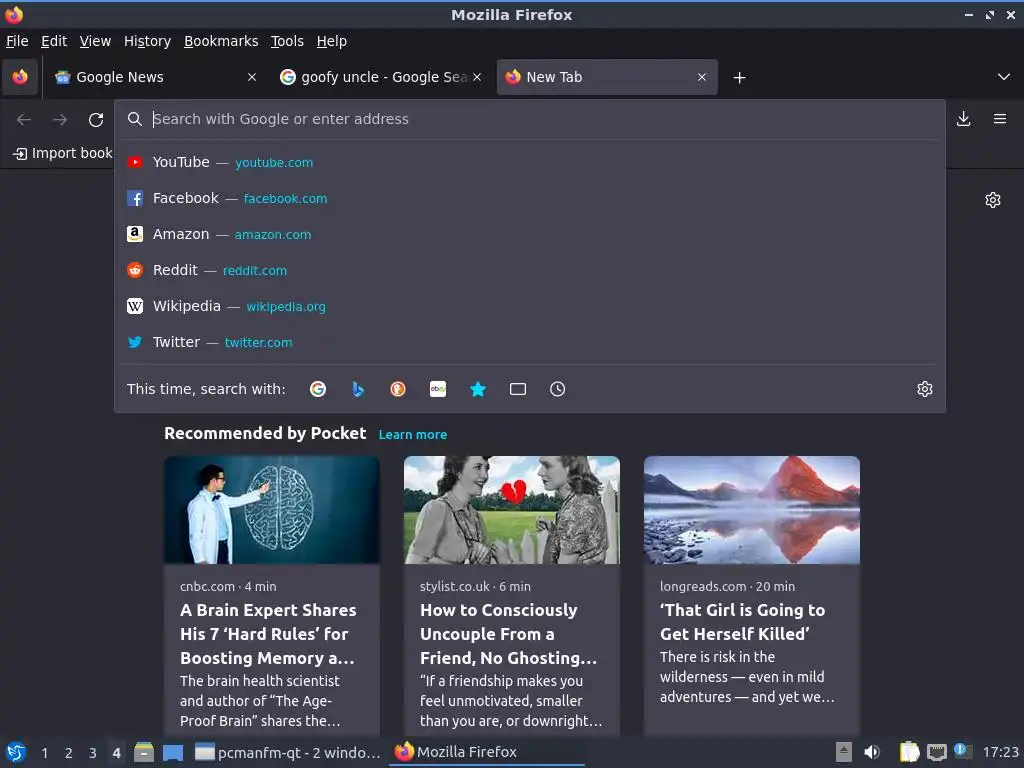Open the Edit menu
The height and width of the screenshot is (768, 1024).
click(x=54, y=41)
